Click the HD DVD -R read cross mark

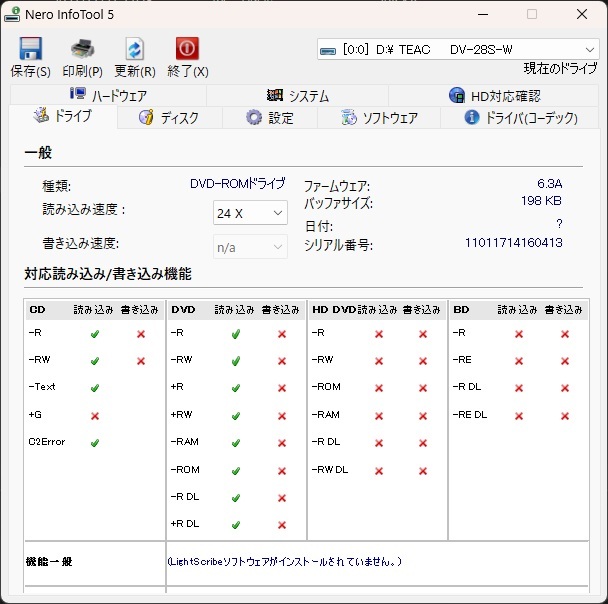pyautogui.click(x=379, y=334)
